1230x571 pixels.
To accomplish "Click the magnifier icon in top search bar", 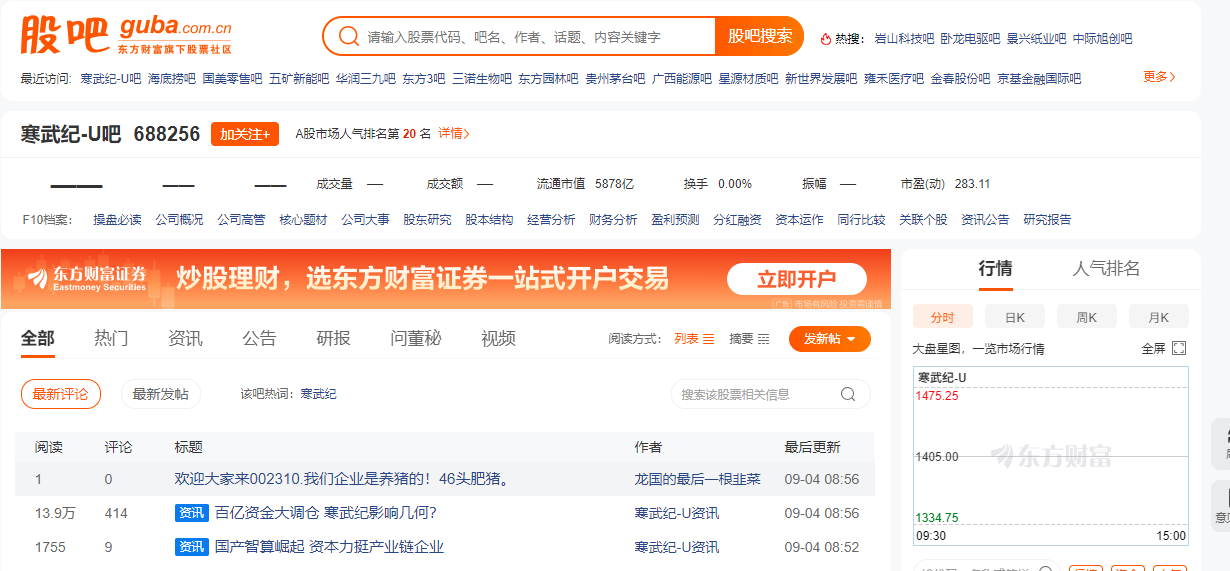I will pos(348,36).
